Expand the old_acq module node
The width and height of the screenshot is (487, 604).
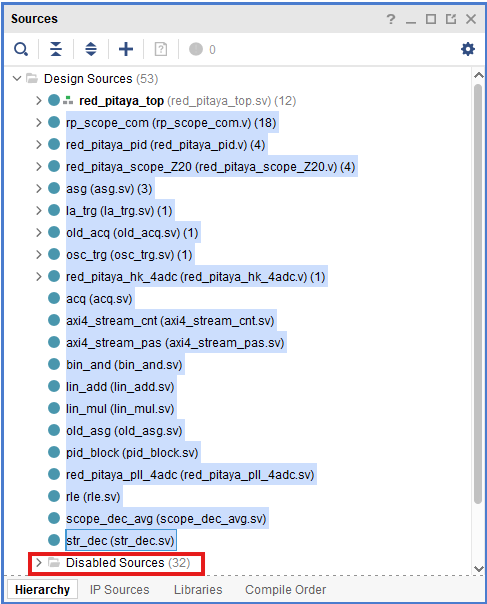39,232
